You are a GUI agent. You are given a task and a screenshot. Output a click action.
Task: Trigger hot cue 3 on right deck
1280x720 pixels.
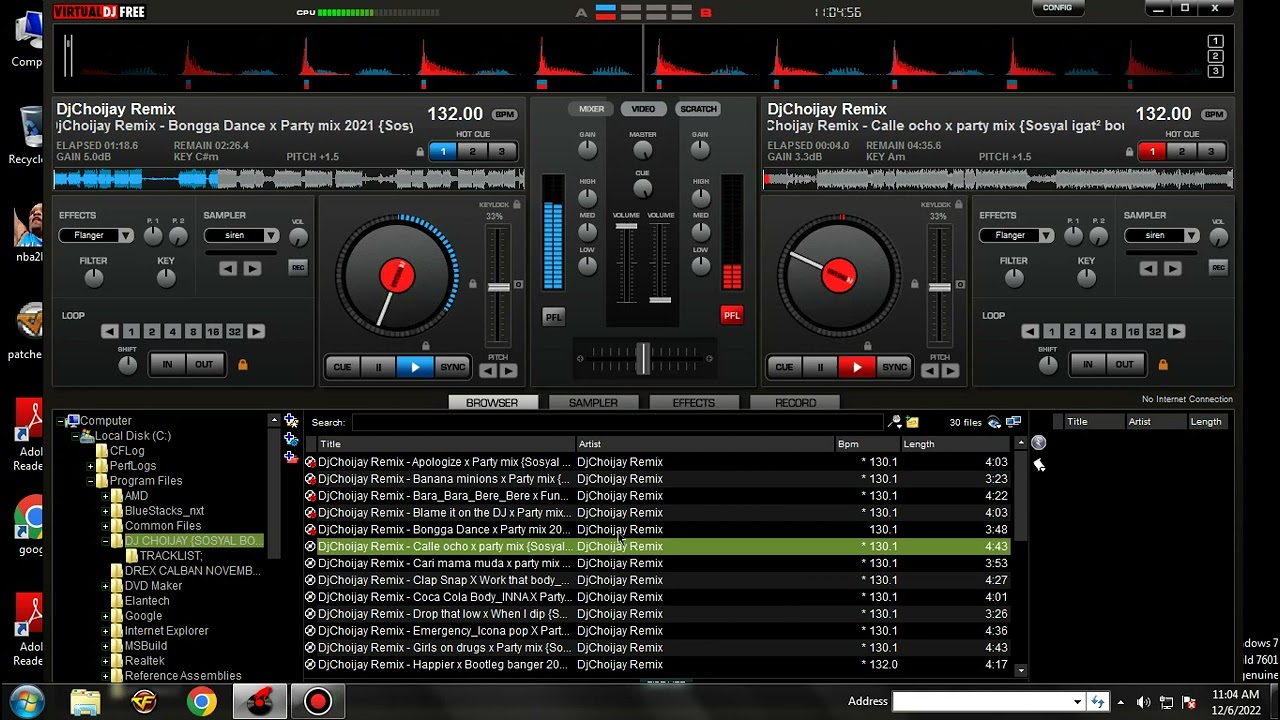point(1210,151)
